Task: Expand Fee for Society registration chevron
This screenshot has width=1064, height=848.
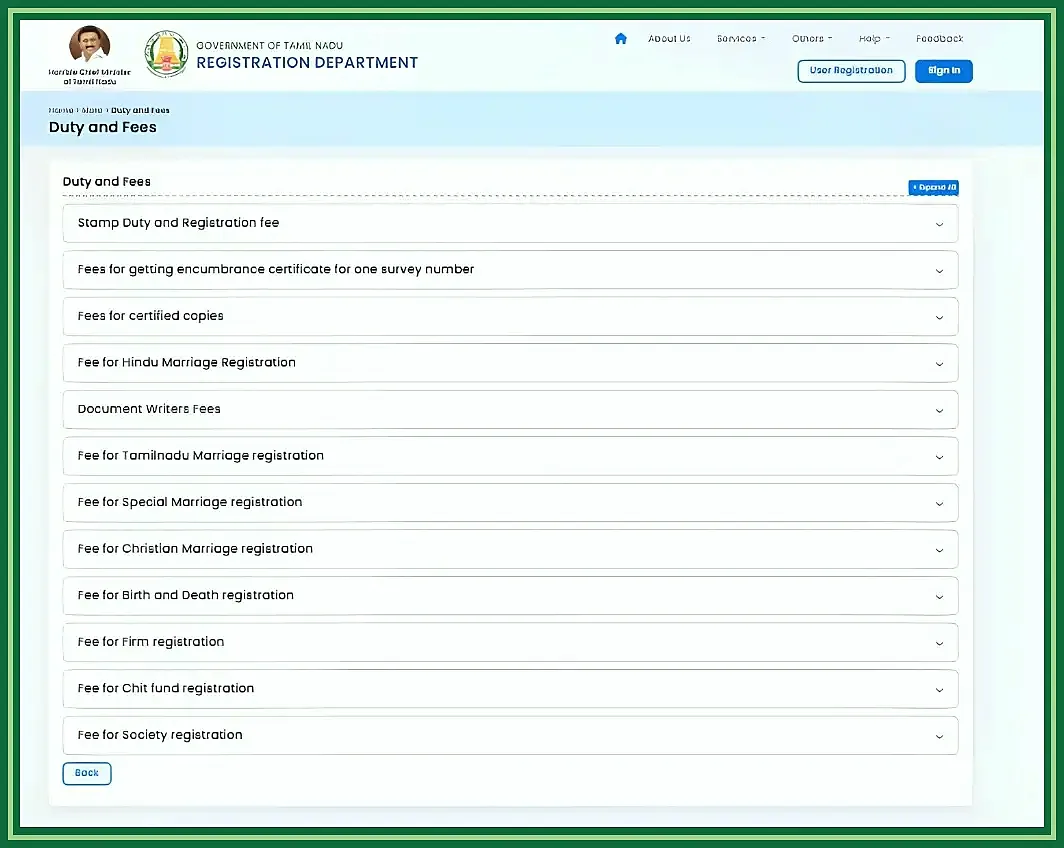Action: click(x=939, y=736)
